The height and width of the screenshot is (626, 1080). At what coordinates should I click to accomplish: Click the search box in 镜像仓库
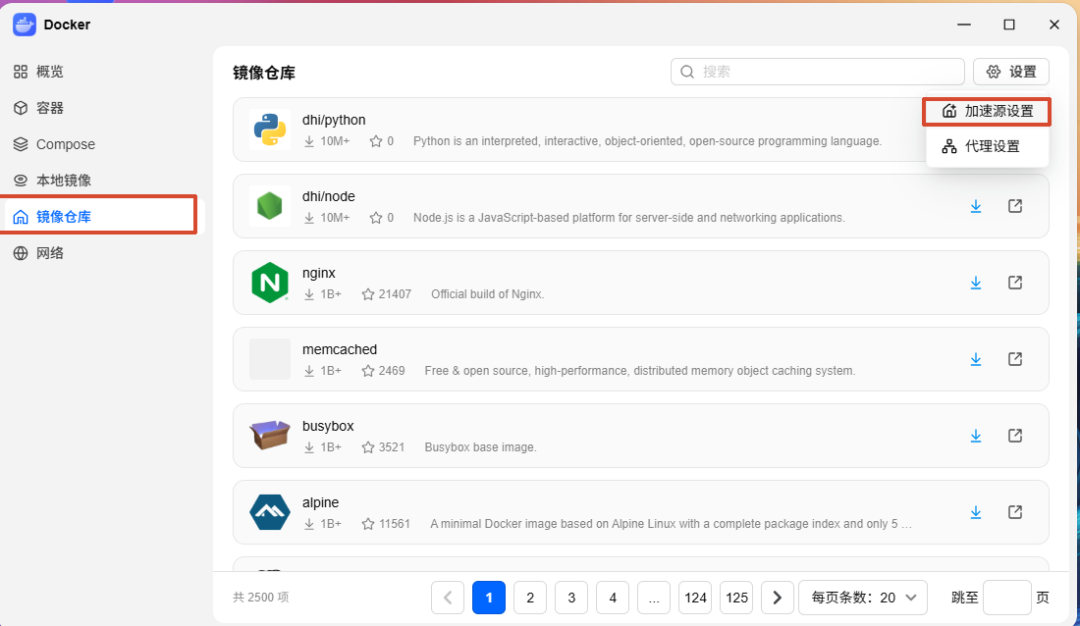tap(818, 72)
